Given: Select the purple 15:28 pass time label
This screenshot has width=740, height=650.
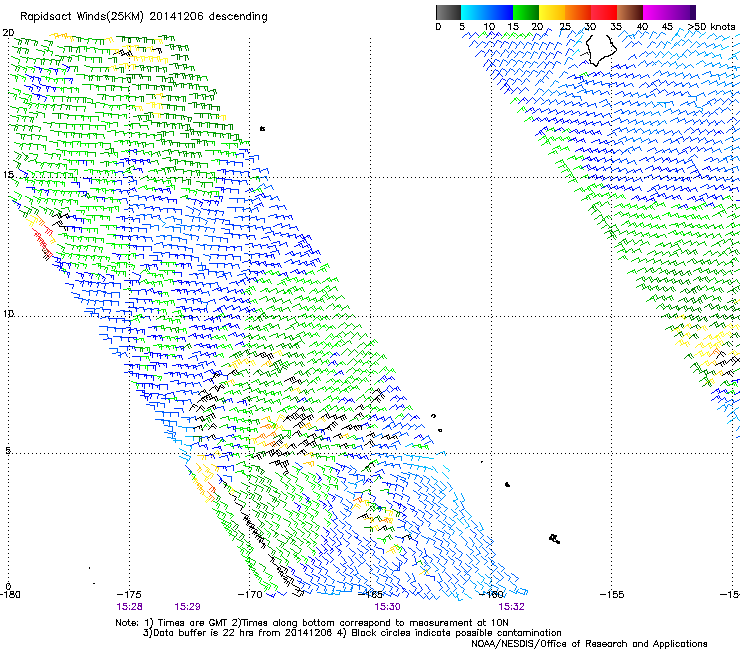Looking at the screenshot, I should (129, 607).
